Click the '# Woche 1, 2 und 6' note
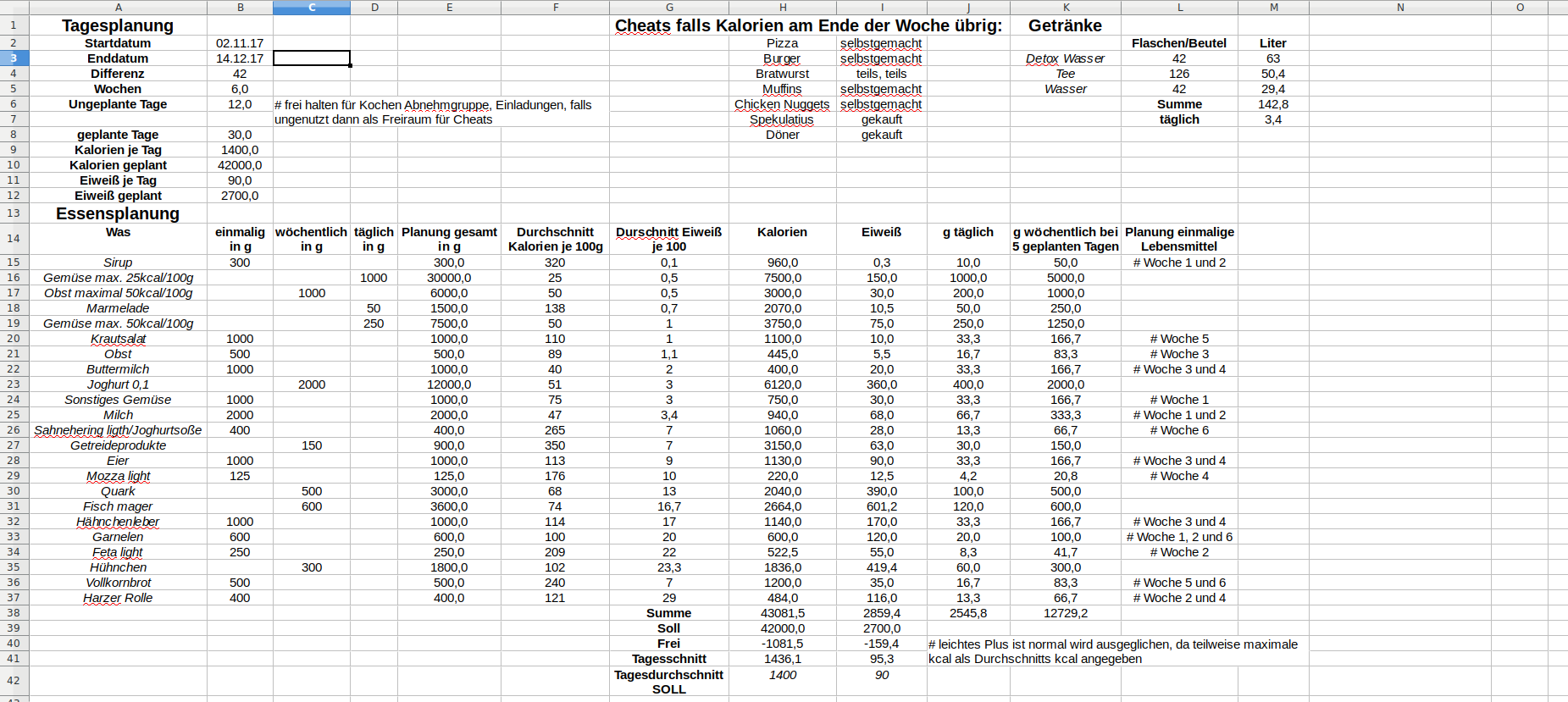 click(x=1179, y=537)
